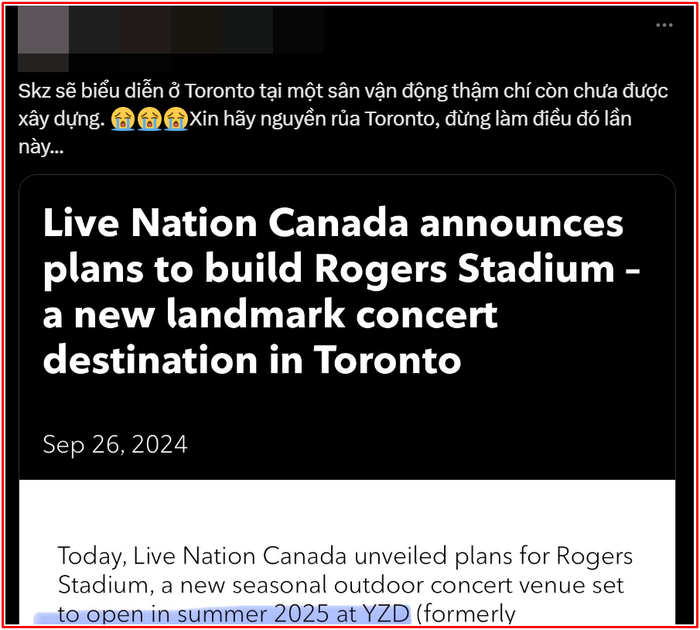Click "destination in Toronto" headline line

[x=252, y=359]
